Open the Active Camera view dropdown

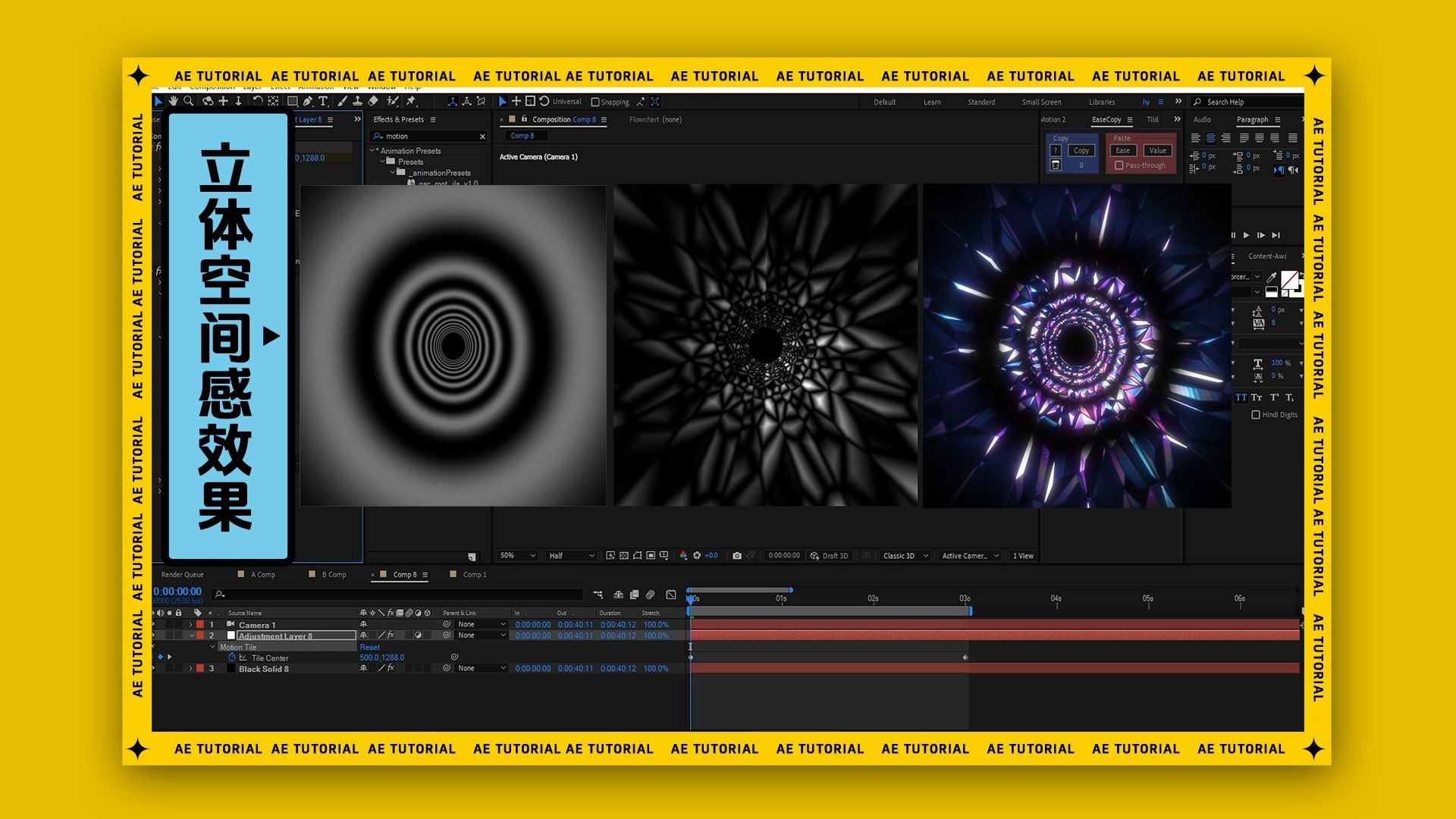970,556
